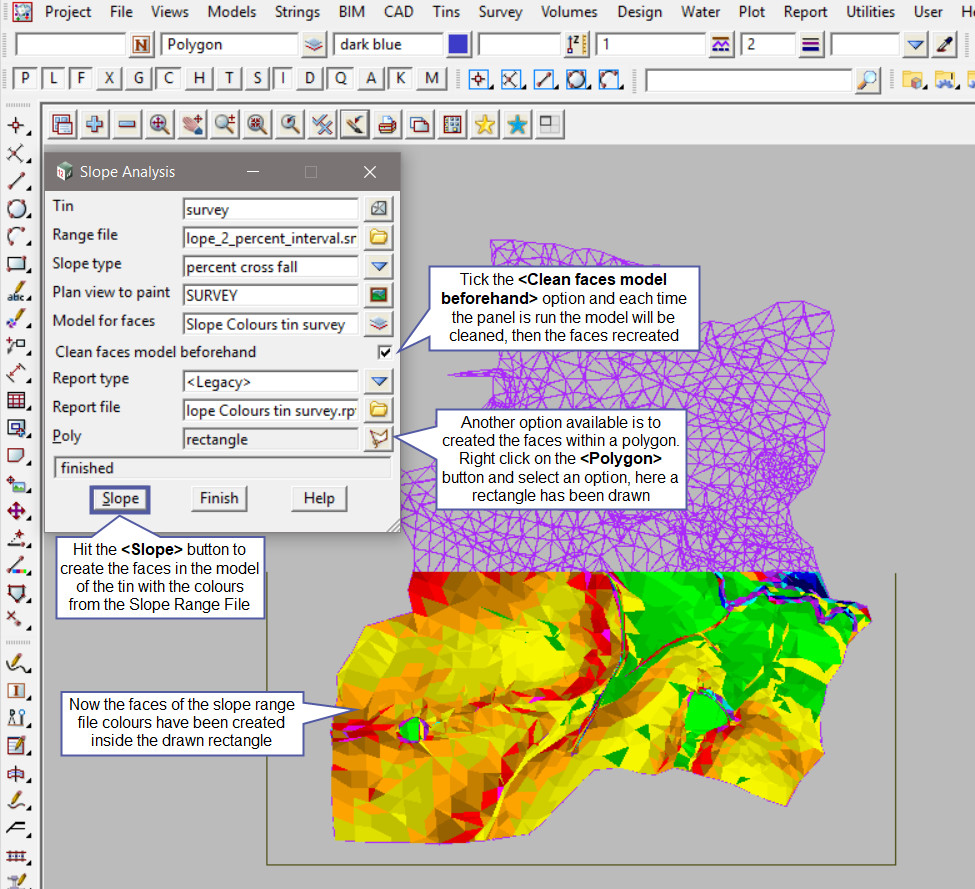Click the Polygon pick button beside Poly
Image resolution: width=975 pixels, height=889 pixels.
tap(379, 438)
